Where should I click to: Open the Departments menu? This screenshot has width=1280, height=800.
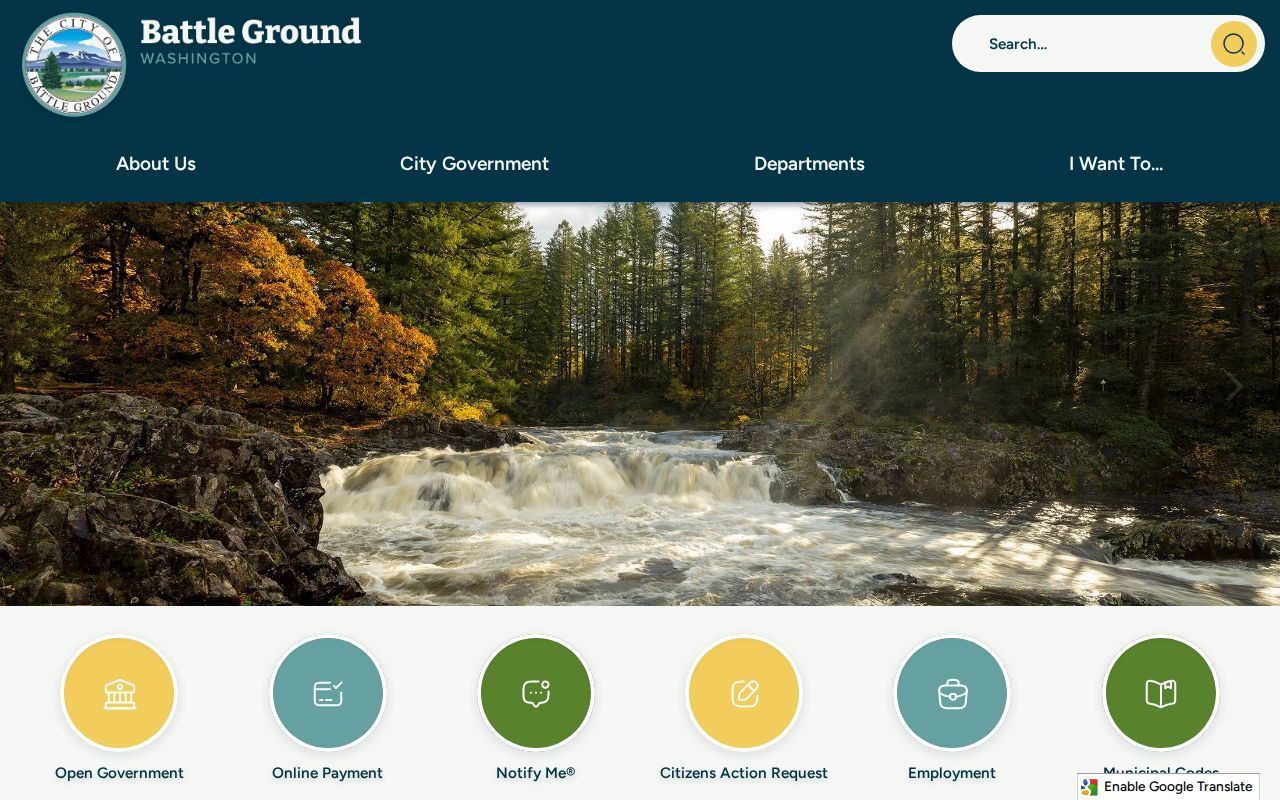(x=809, y=164)
